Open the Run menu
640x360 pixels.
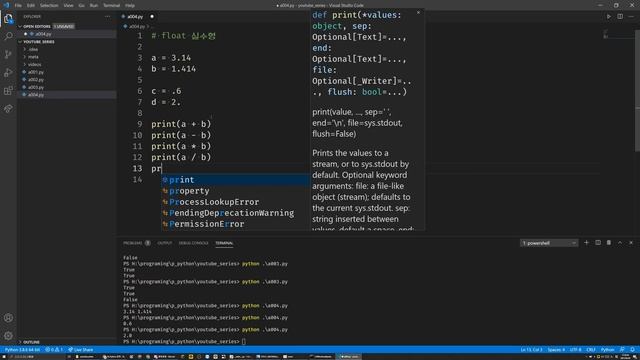point(94,5)
